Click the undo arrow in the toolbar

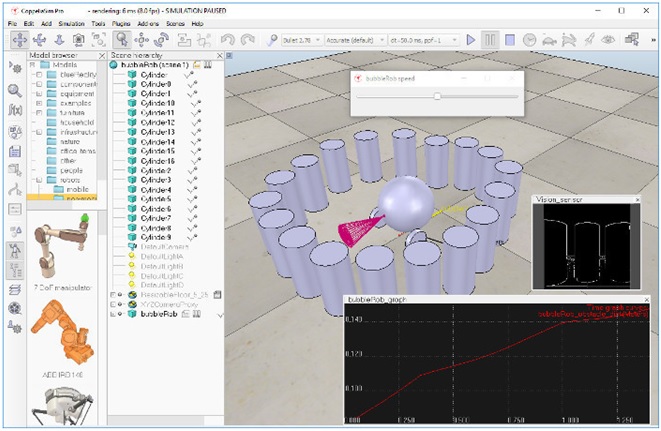coord(228,40)
